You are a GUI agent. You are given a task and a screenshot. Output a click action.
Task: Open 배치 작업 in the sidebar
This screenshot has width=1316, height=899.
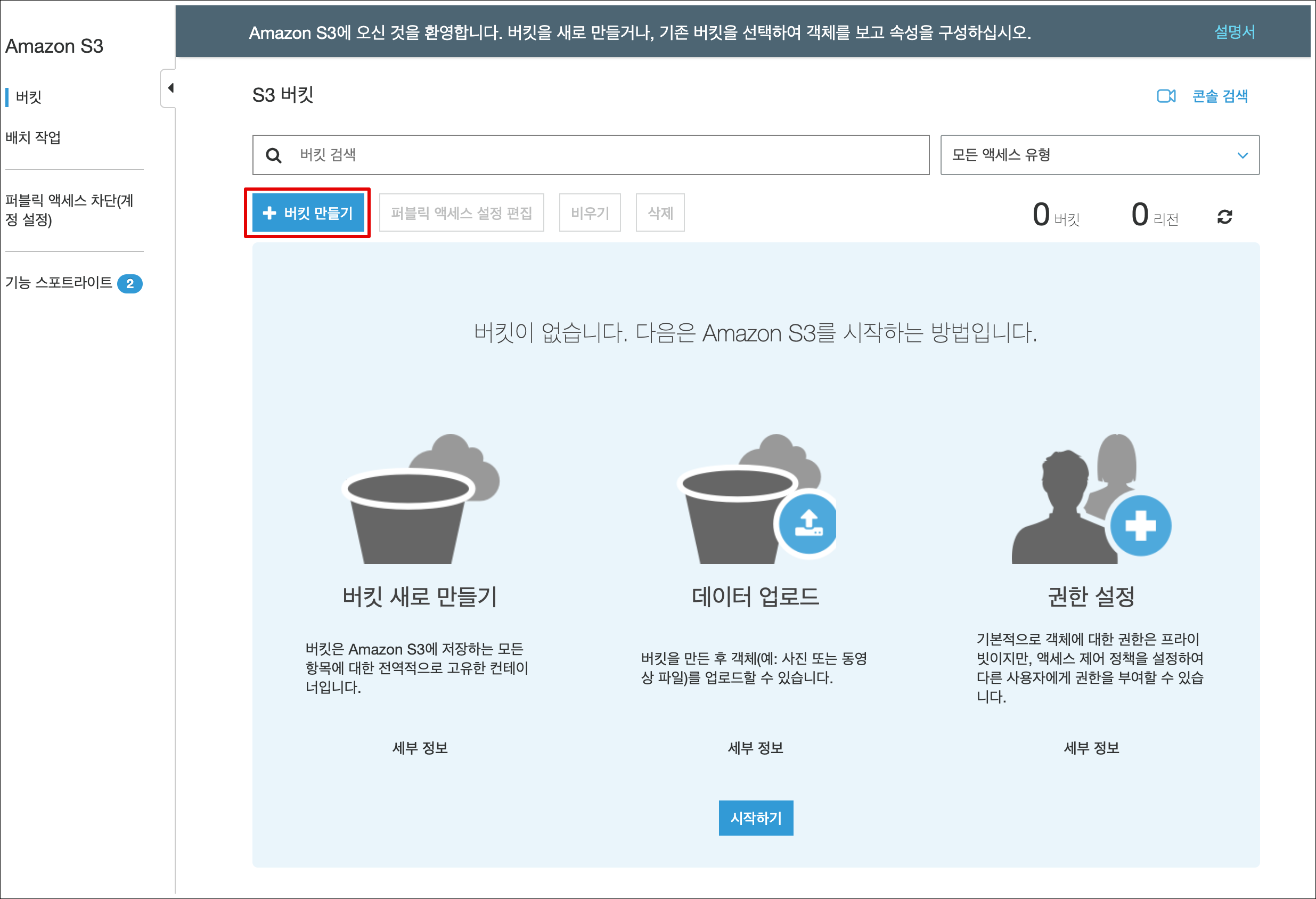coord(33,137)
